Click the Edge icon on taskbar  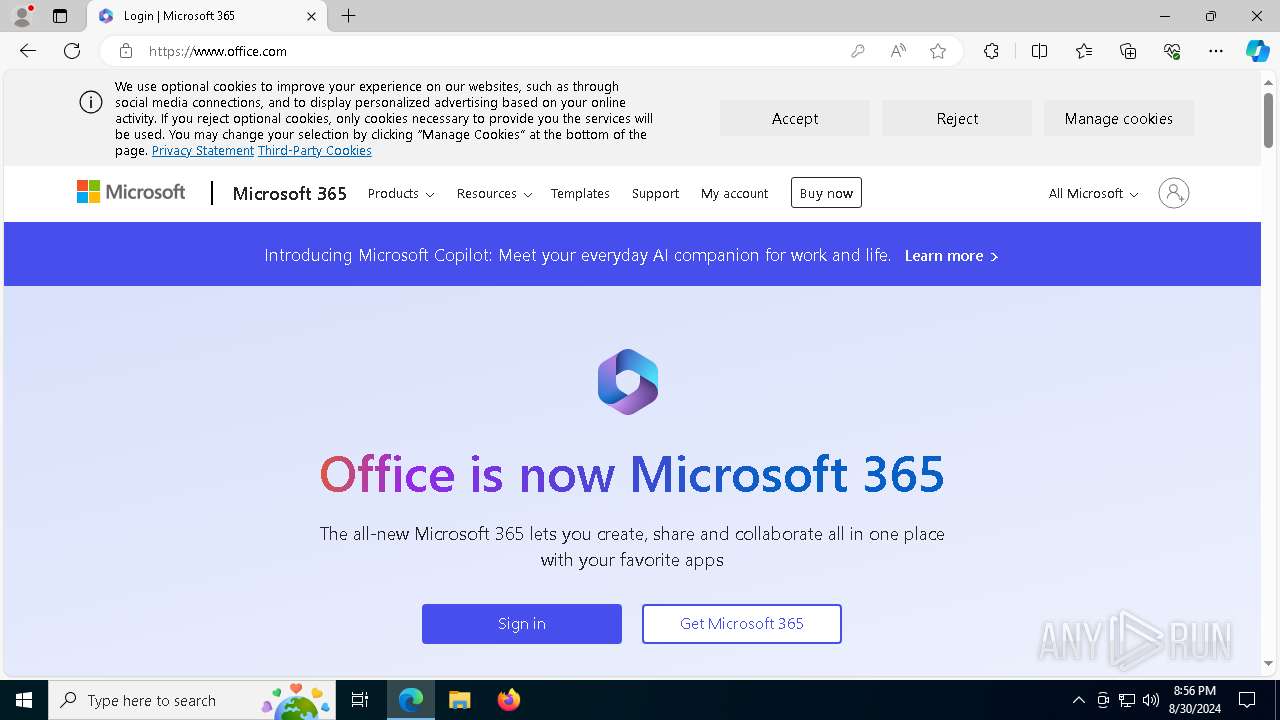(411, 700)
